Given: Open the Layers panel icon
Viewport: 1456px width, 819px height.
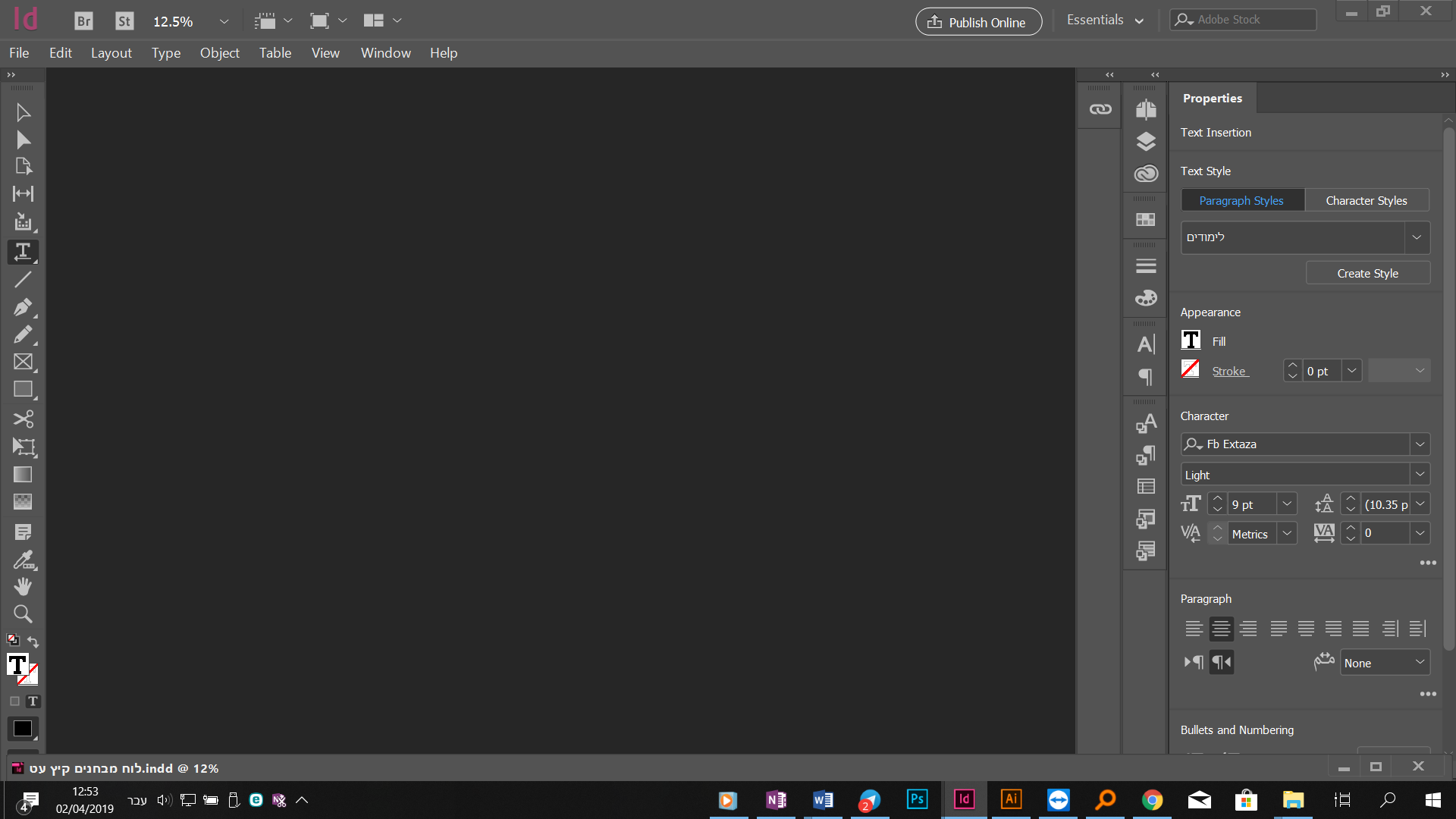Looking at the screenshot, I should pyautogui.click(x=1145, y=141).
